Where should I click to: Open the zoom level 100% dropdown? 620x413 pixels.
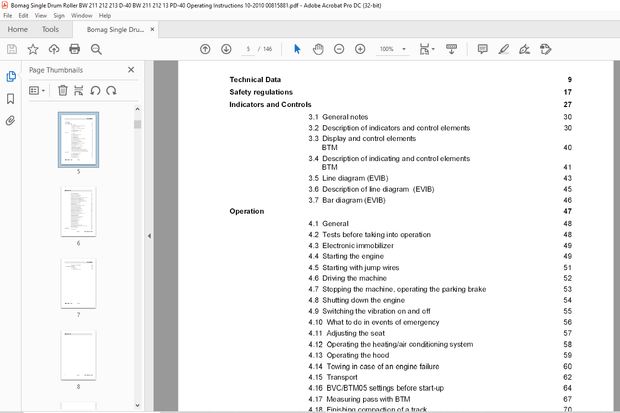(x=392, y=49)
